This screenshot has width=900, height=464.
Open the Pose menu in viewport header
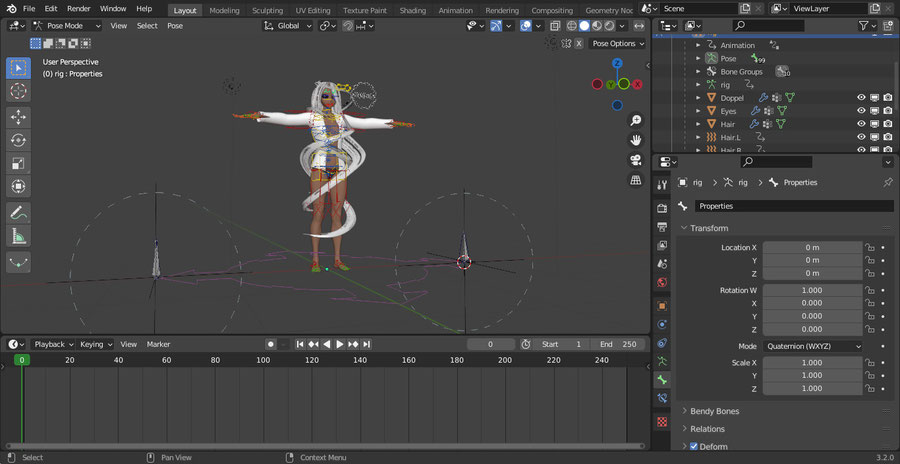point(175,26)
